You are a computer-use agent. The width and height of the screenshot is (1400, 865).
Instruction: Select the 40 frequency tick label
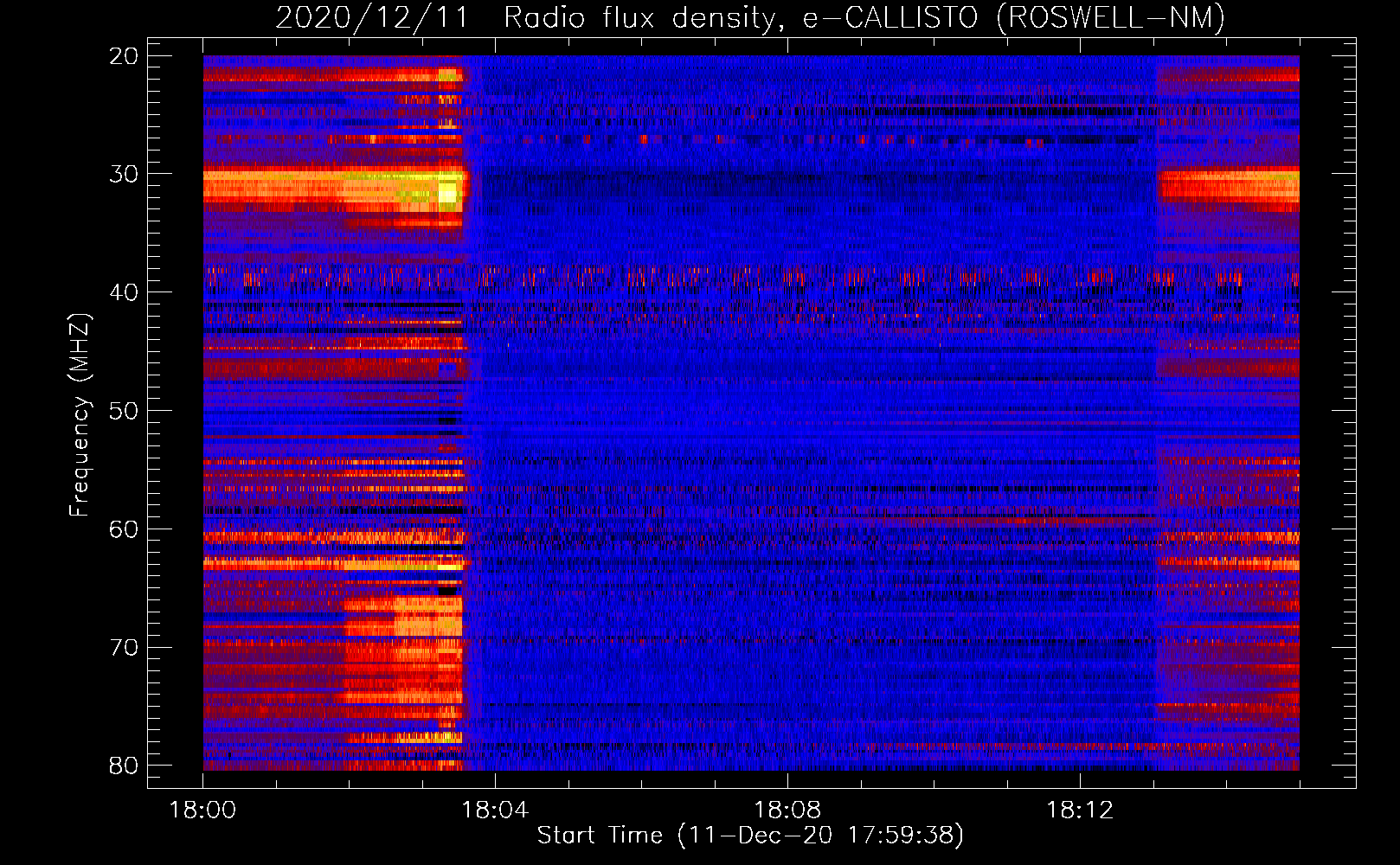coord(124,292)
